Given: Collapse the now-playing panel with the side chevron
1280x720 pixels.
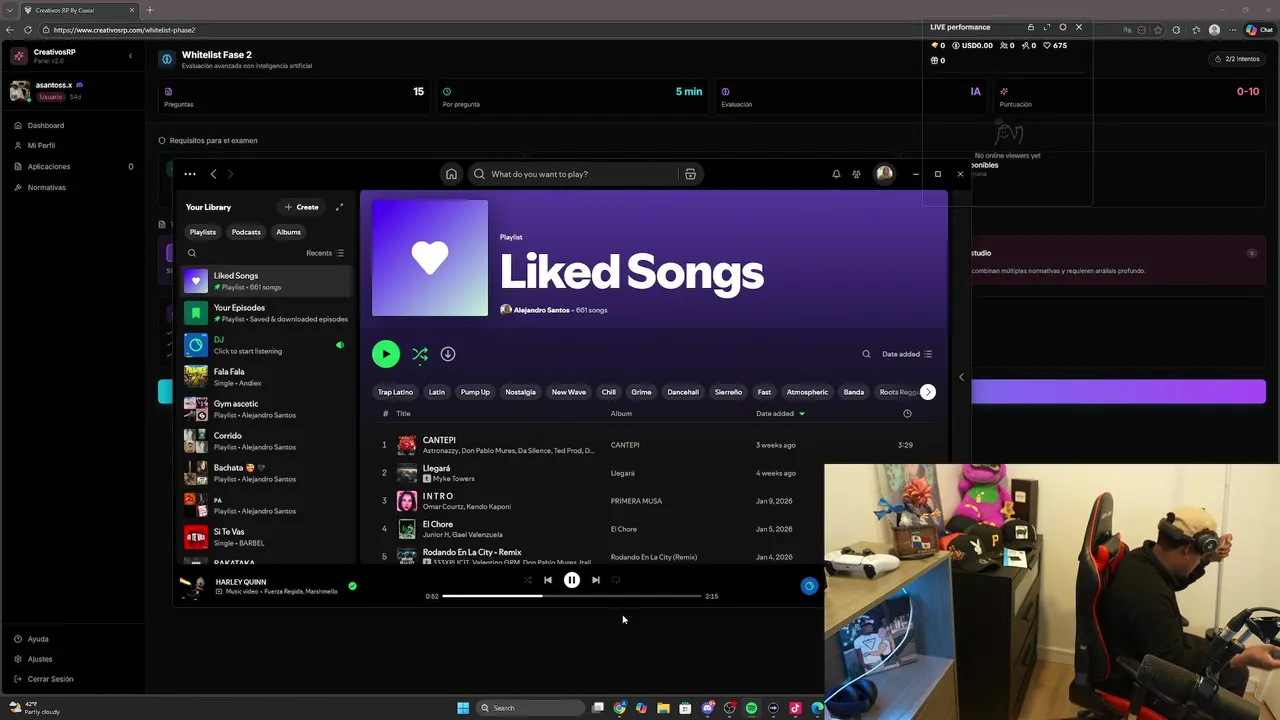Looking at the screenshot, I should tap(961, 377).
